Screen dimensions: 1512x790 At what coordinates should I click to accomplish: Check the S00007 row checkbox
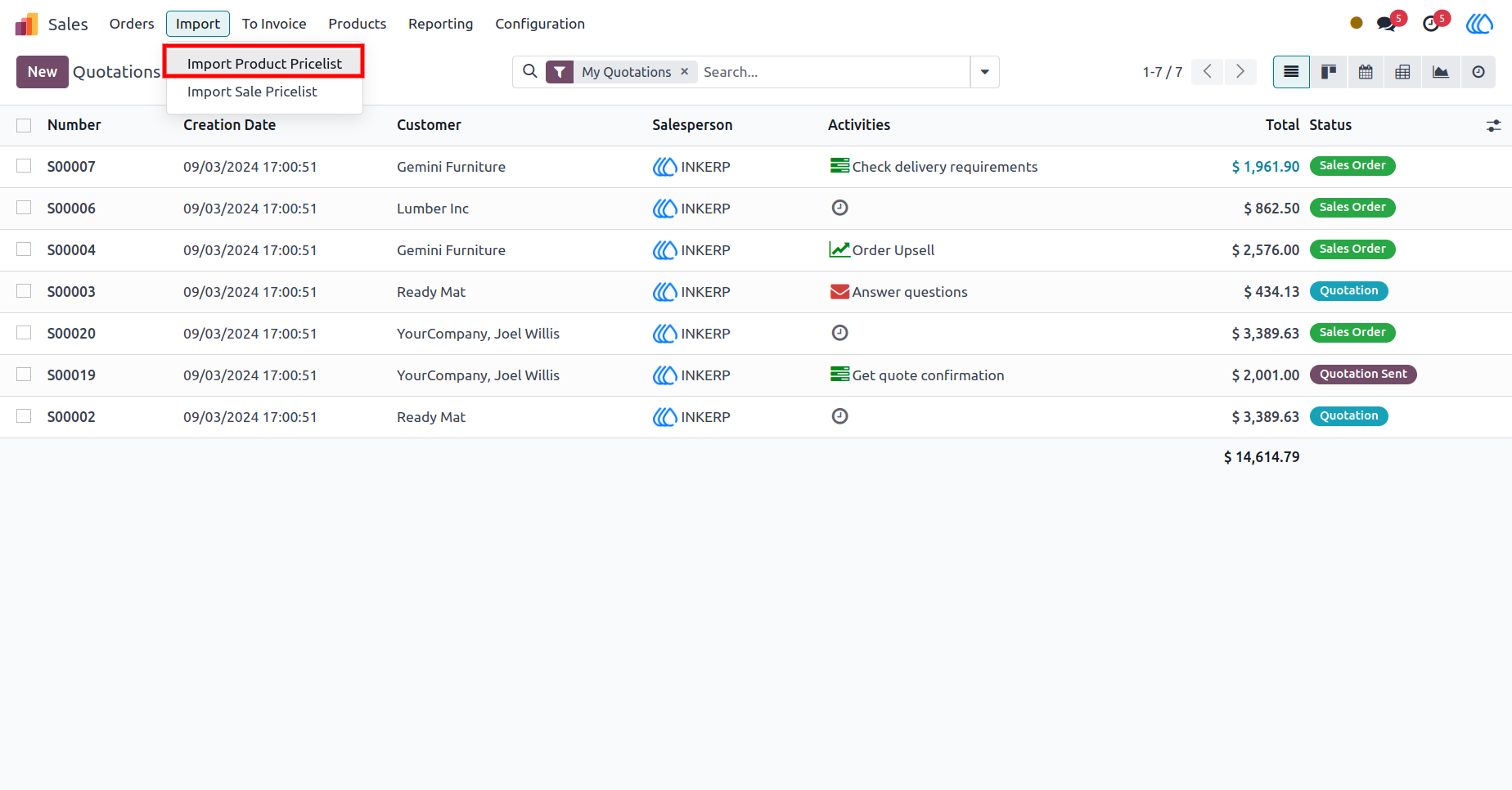point(24,166)
